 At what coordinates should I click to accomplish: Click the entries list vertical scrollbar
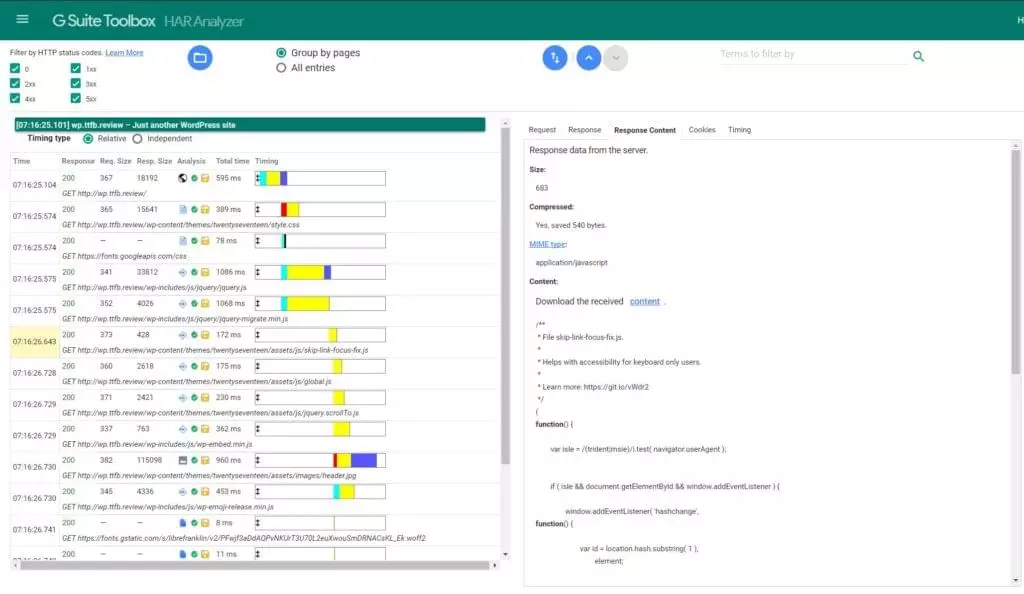pos(505,295)
